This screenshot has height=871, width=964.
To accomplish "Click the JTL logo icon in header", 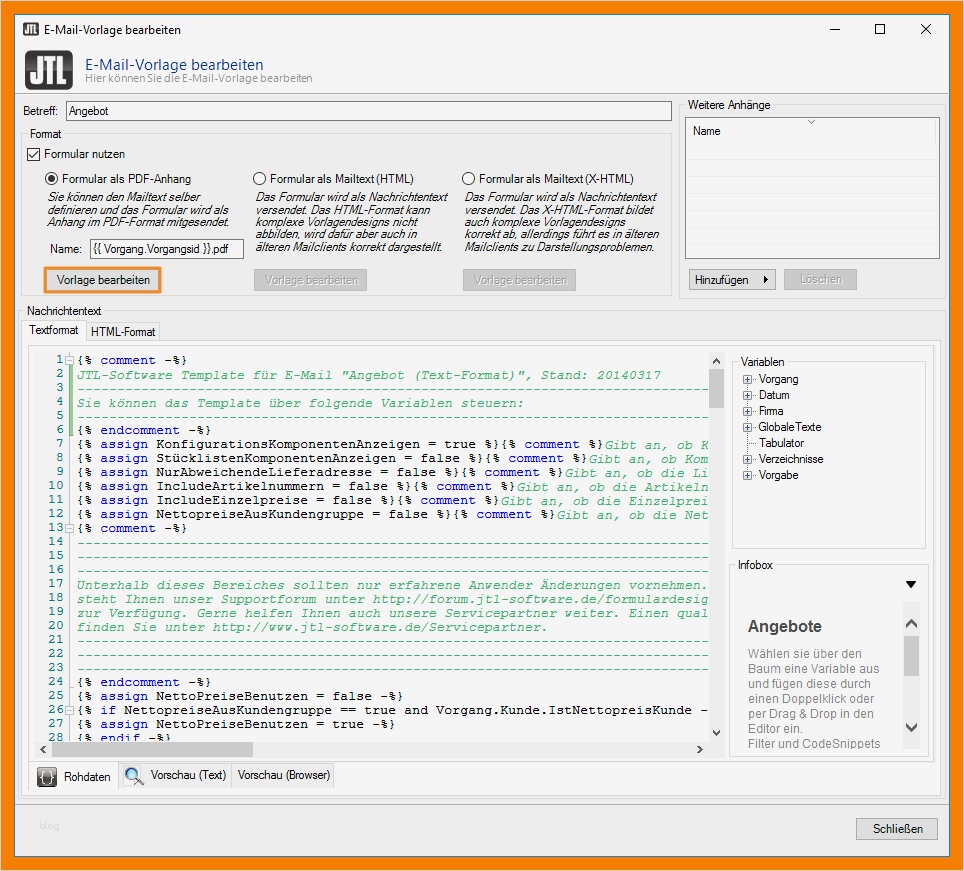I will (47, 69).
